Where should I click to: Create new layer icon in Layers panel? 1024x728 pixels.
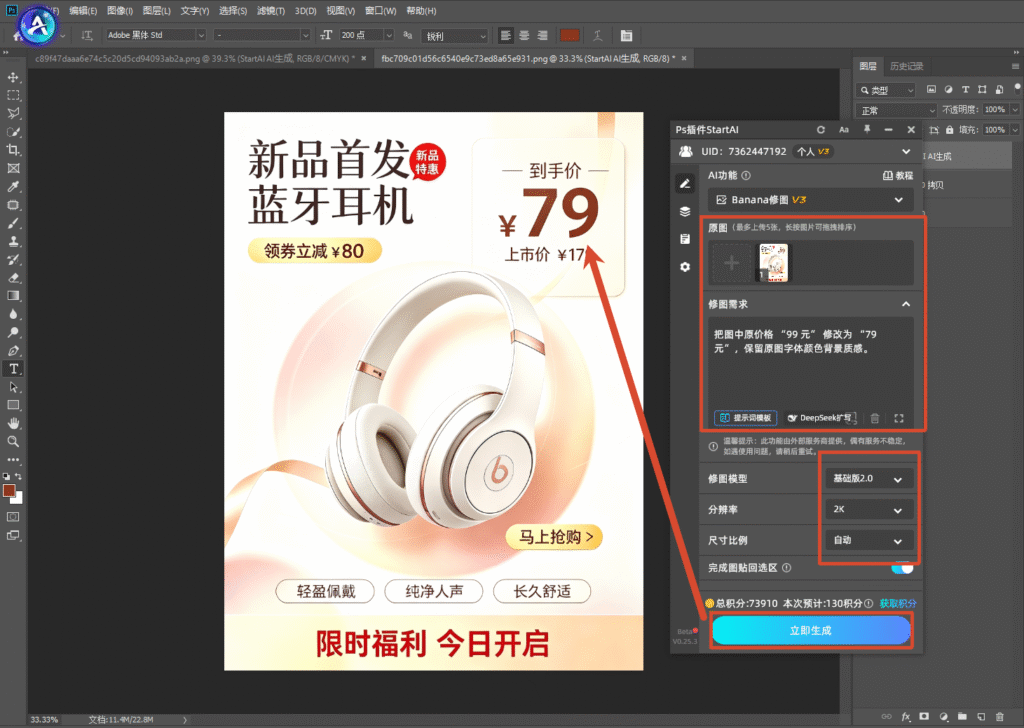[x=981, y=717]
